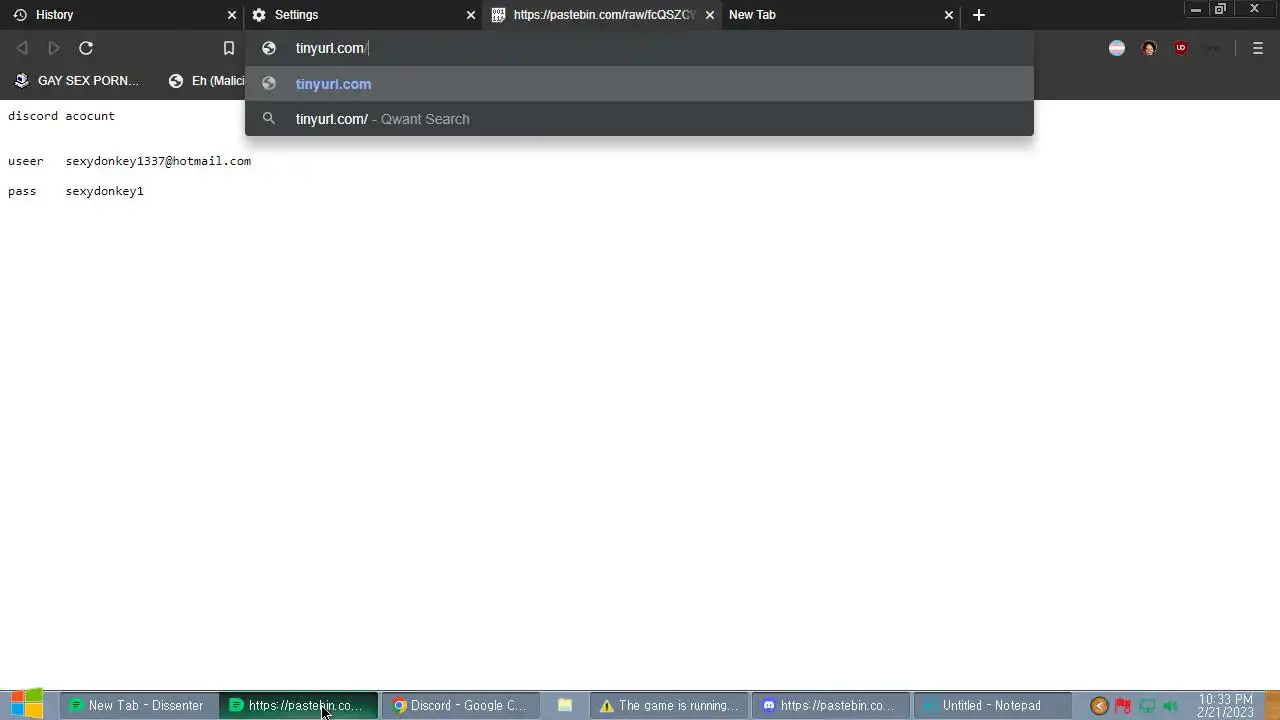1280x720 pixels.
Task: Click the volume speaker tray icon
Action: 1170,706
